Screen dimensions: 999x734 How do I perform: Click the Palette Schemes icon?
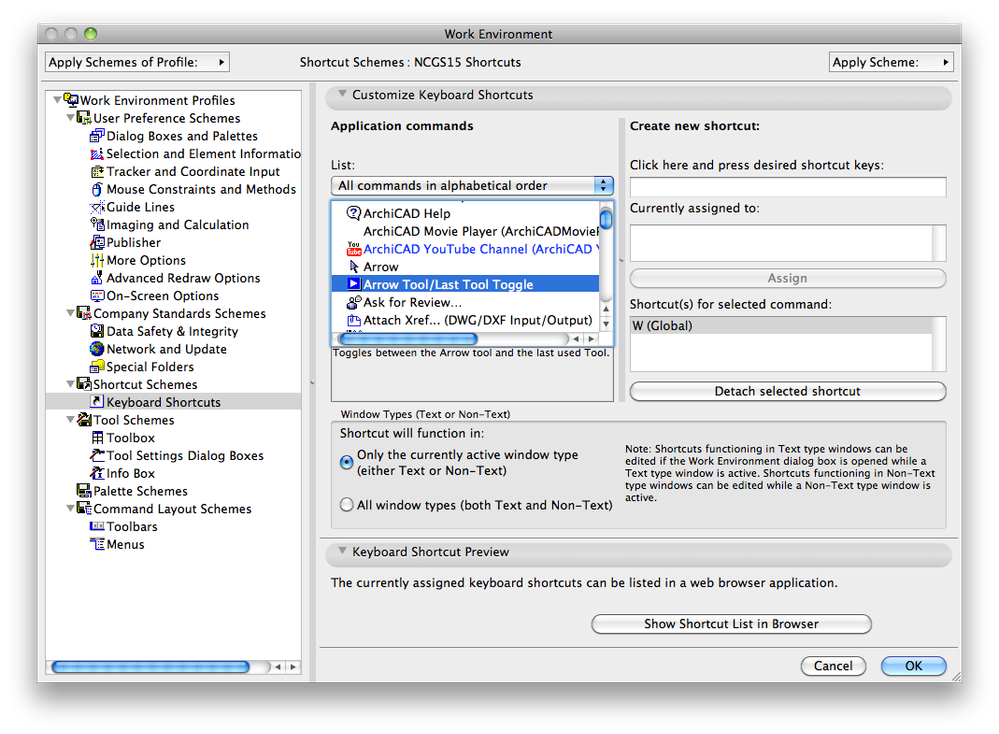click(x=84, y=490)
